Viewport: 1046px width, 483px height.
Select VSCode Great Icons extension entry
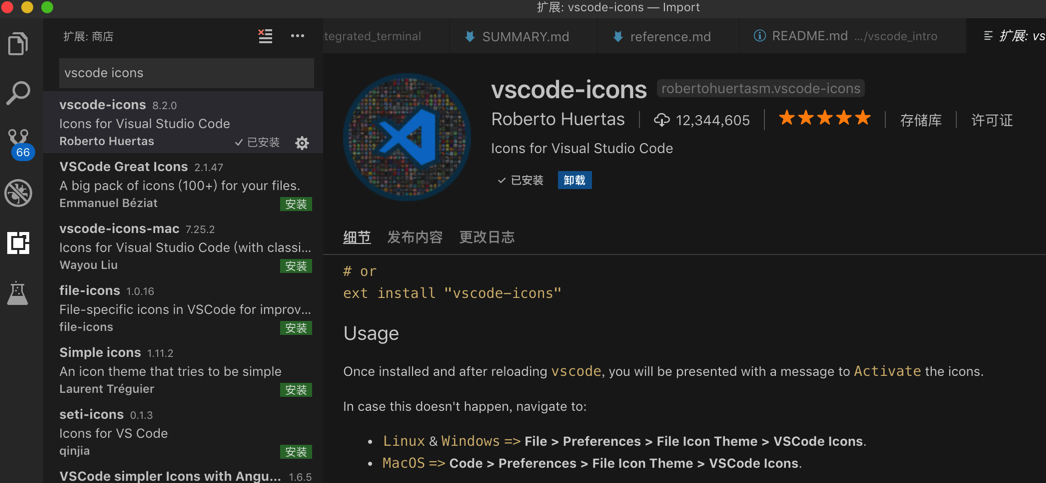coord(183,184)
